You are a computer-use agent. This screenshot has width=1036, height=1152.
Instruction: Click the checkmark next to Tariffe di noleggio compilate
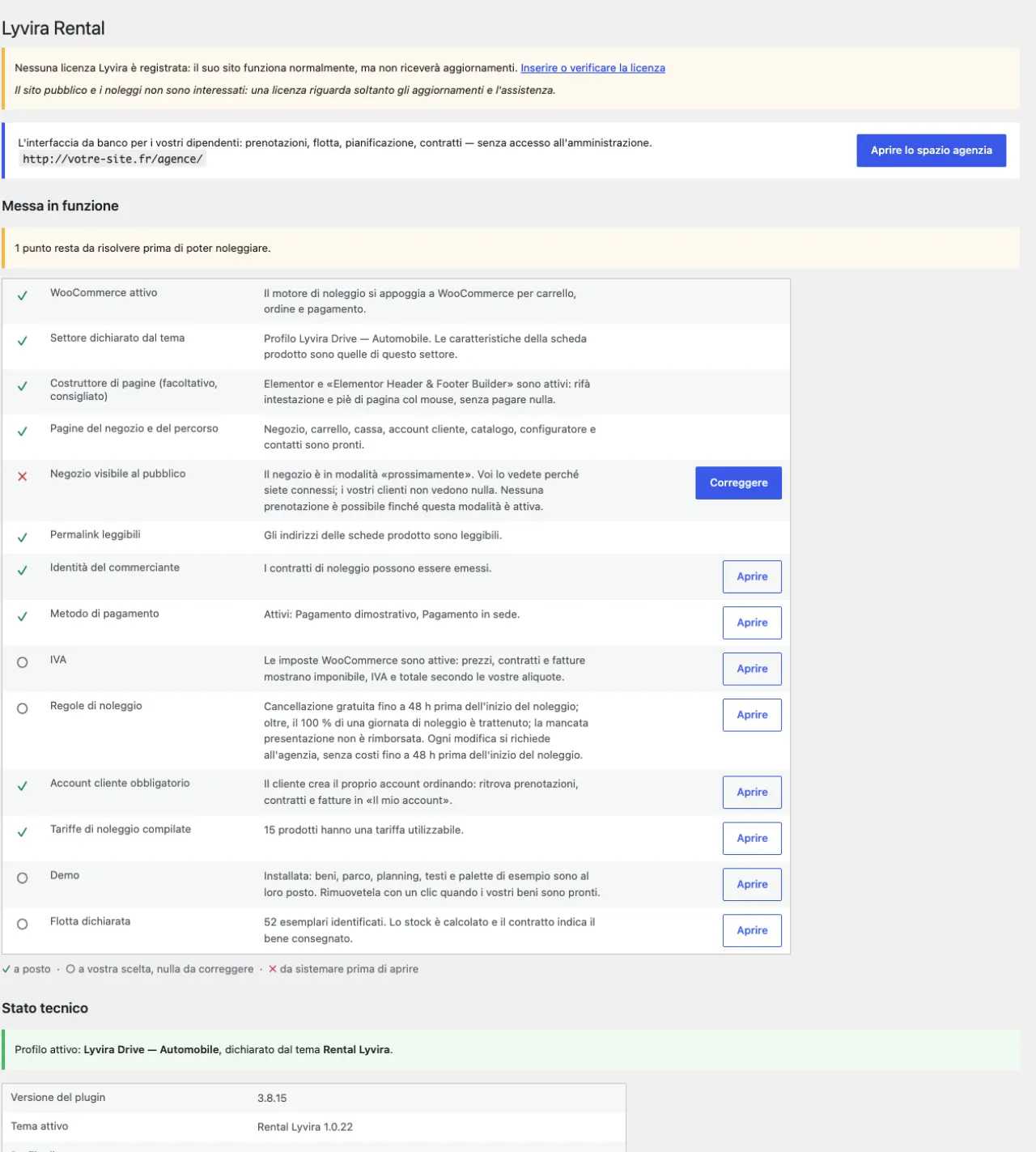[x=23, y=831]
